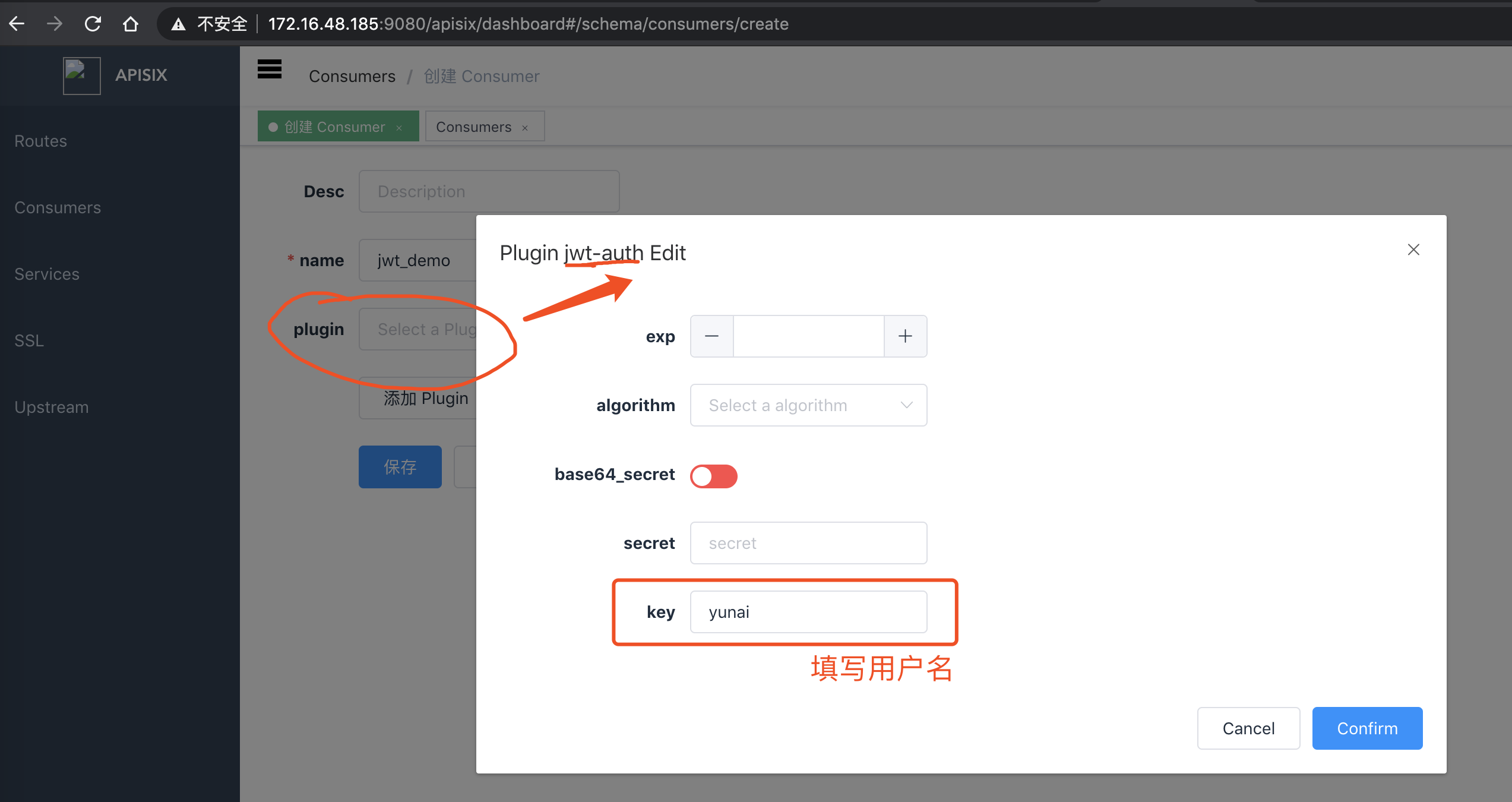
Task: Click the key input field
Action: [x=808, y=611]
